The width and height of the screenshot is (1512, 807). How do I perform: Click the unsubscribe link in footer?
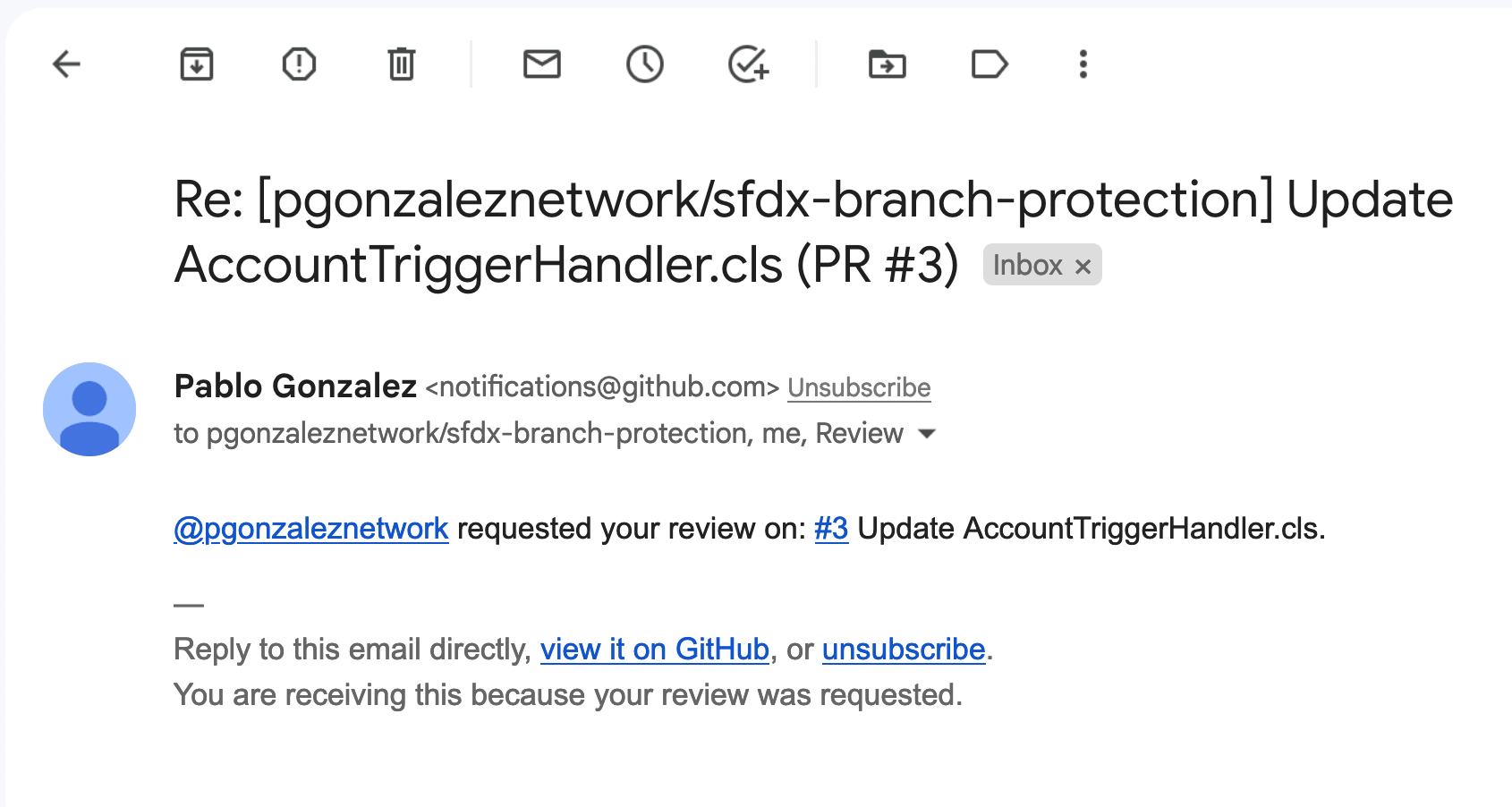click(904, 649)
